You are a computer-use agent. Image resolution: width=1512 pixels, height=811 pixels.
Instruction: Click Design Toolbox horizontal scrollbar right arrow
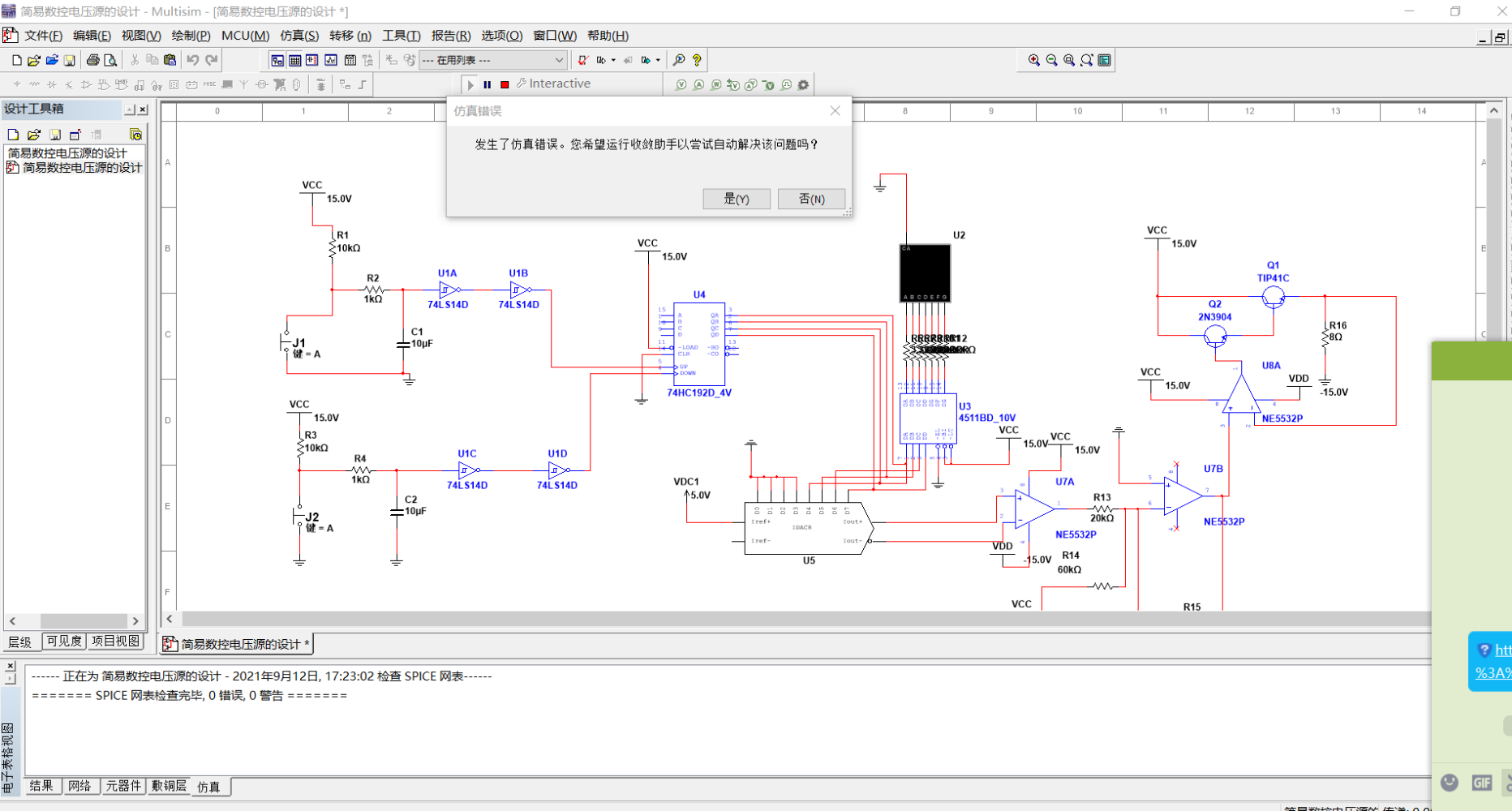pos(135,621)
